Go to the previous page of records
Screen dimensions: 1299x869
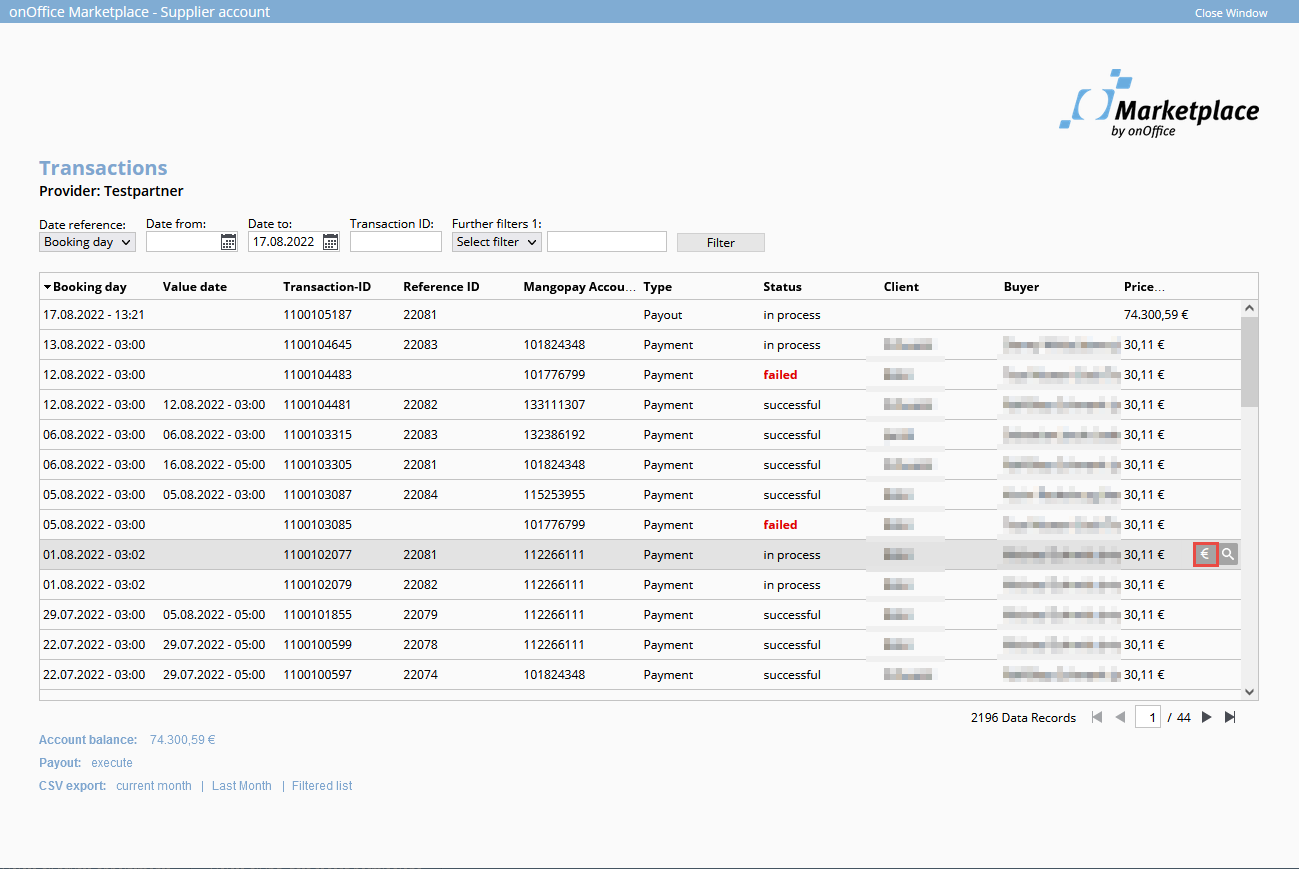(x=1120, y=717)
